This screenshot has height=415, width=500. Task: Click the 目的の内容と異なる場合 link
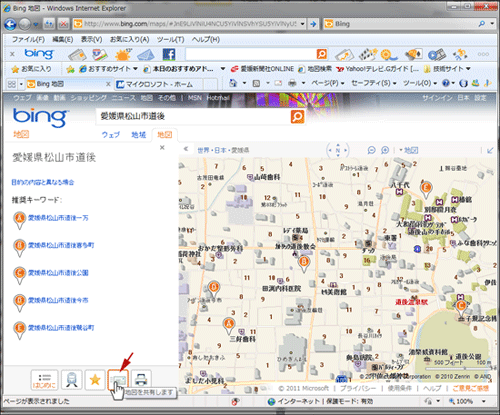point(43,182)
